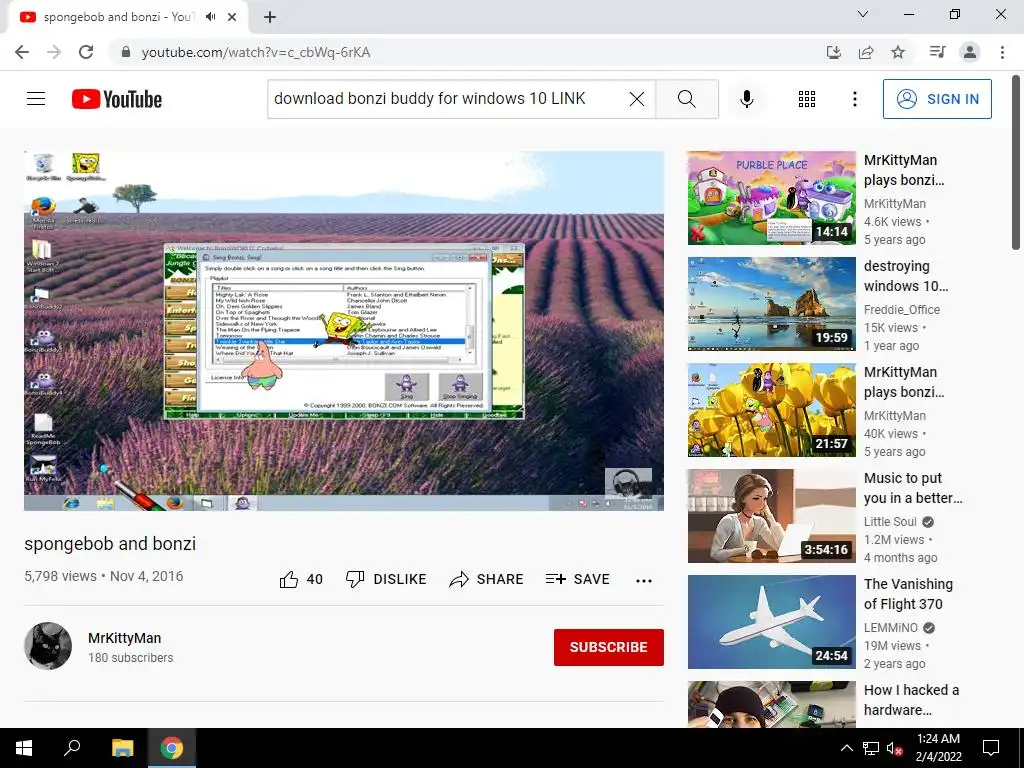The image size is (1024, 768).
Task: Open Chrome's three-dot menu
Action: click(1002, 52)
